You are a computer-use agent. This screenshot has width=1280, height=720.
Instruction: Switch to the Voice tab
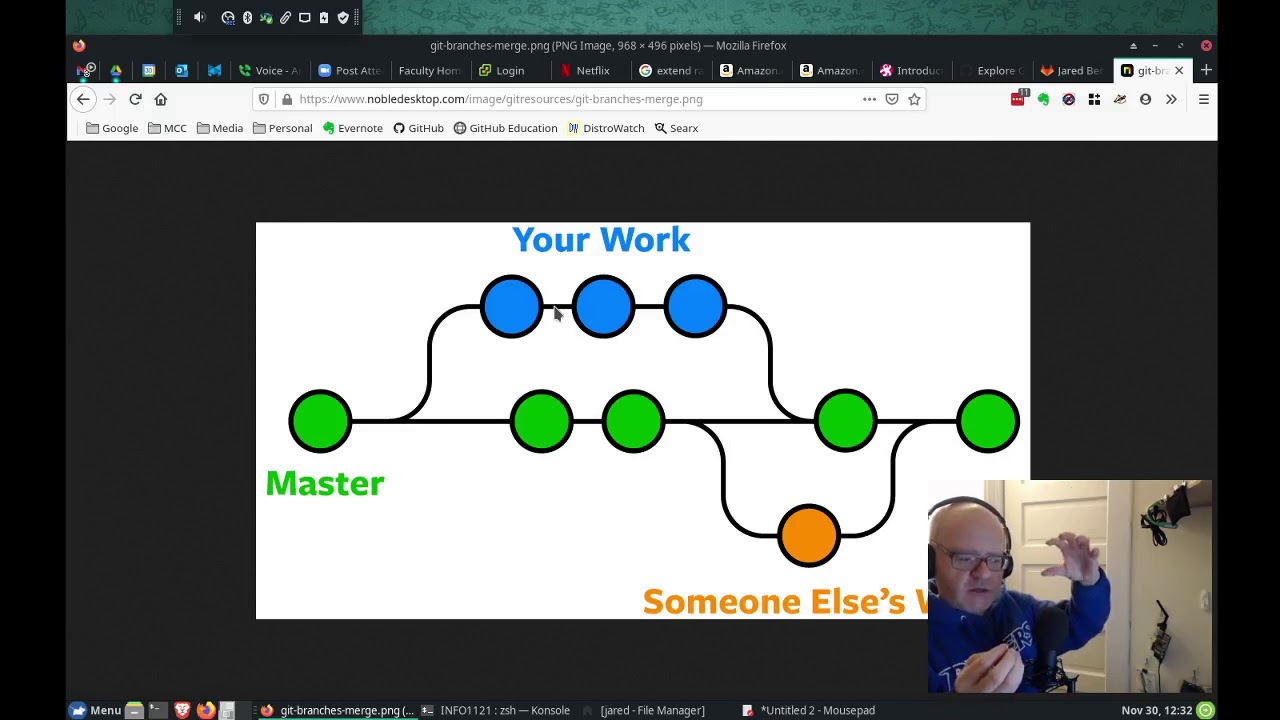(x=269, y=70)
